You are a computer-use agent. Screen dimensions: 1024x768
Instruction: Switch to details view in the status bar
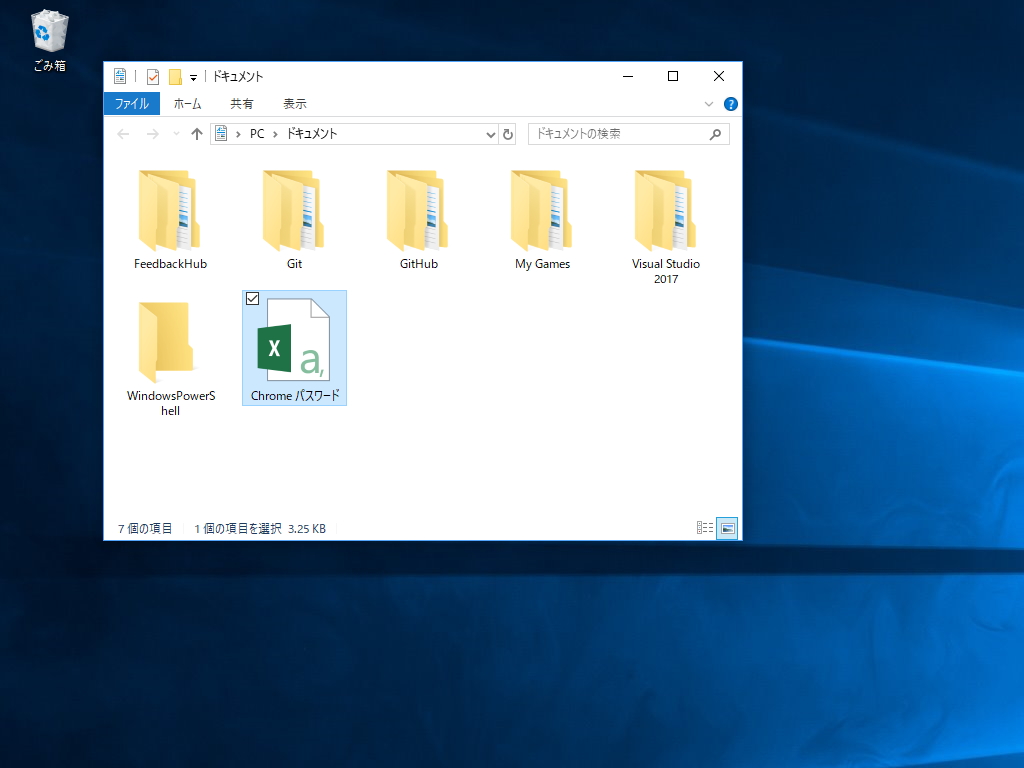704,527
